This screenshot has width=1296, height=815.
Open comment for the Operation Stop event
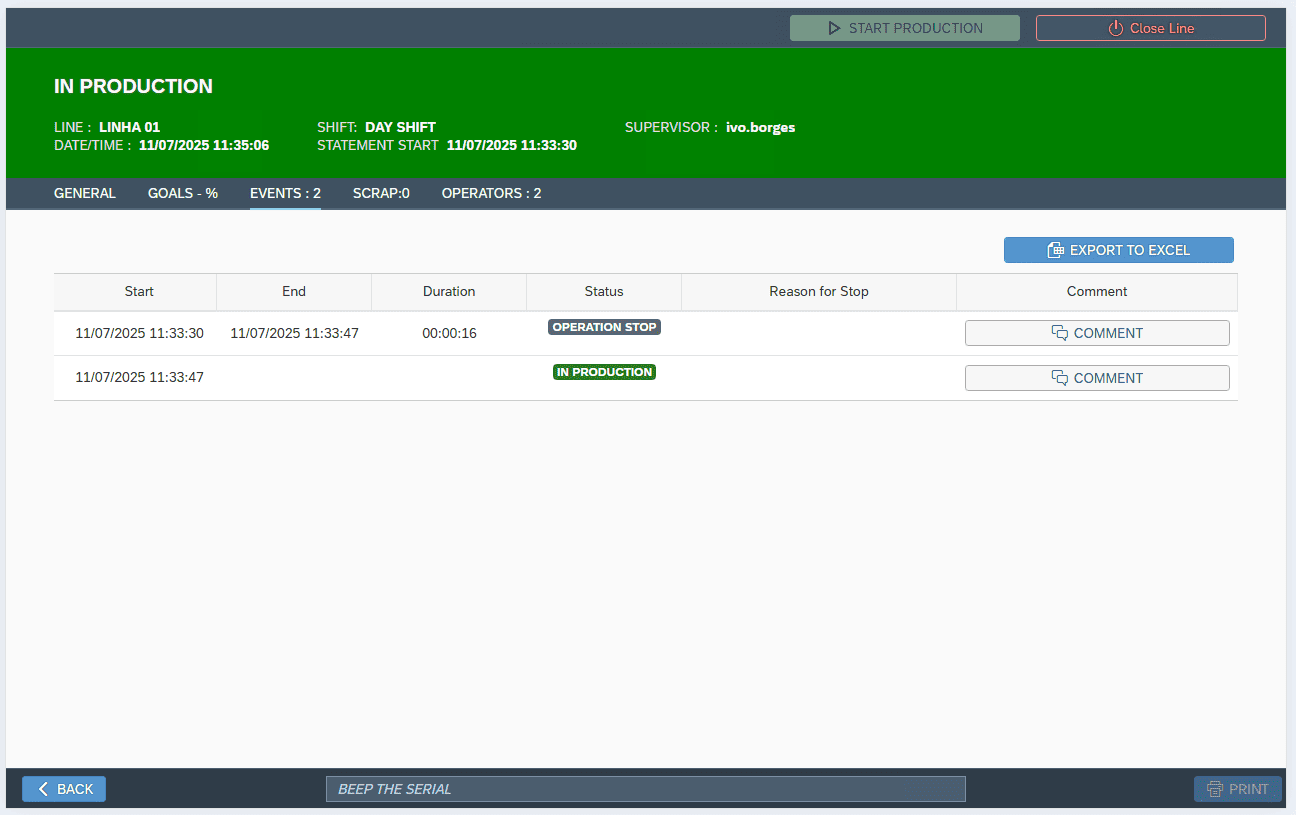point(1097,333)
